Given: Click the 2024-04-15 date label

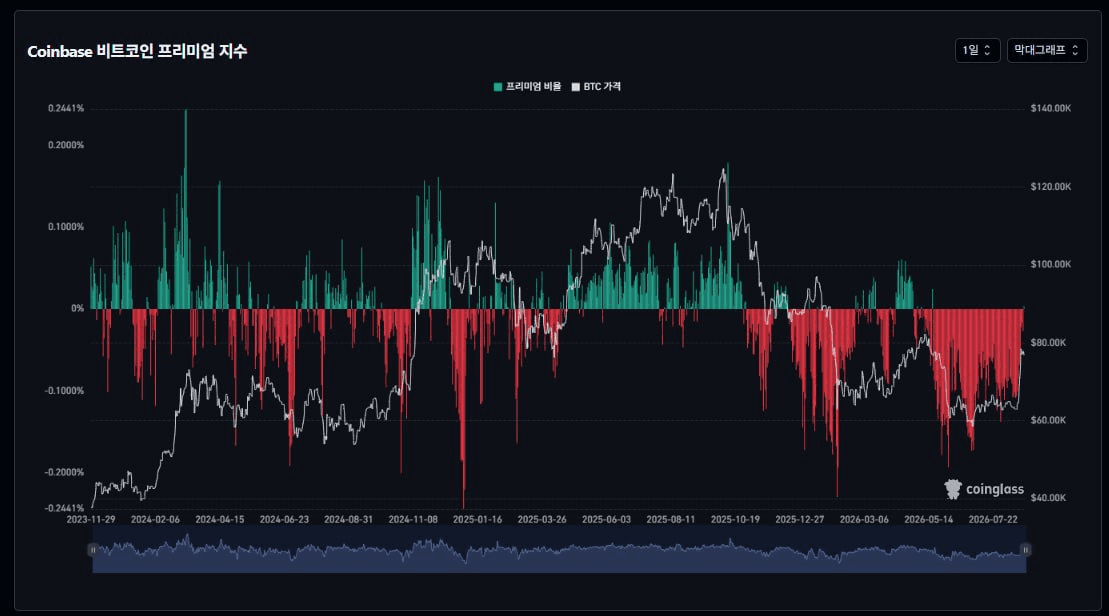Looking at the screenshot, I should pos(219,519).
